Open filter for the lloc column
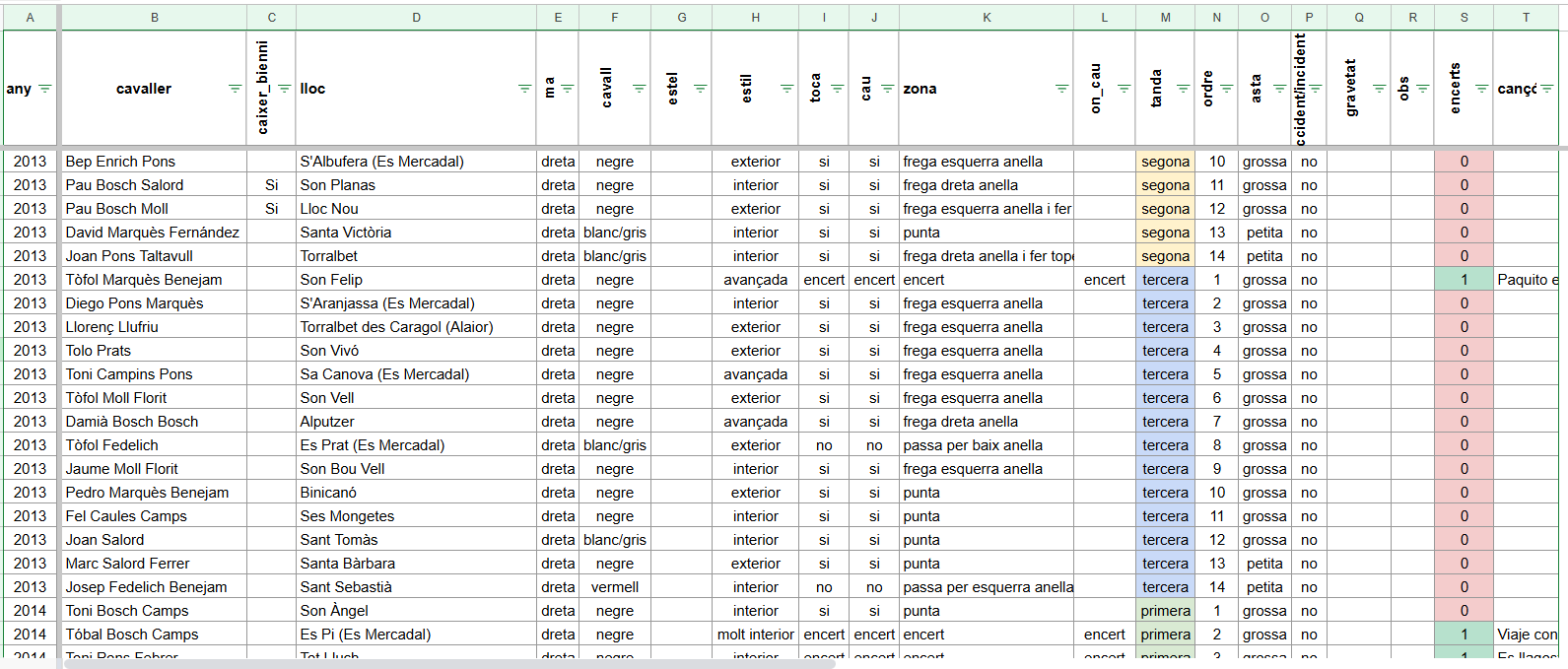This screenshot has width=1568, height=669. click(524, 89)
